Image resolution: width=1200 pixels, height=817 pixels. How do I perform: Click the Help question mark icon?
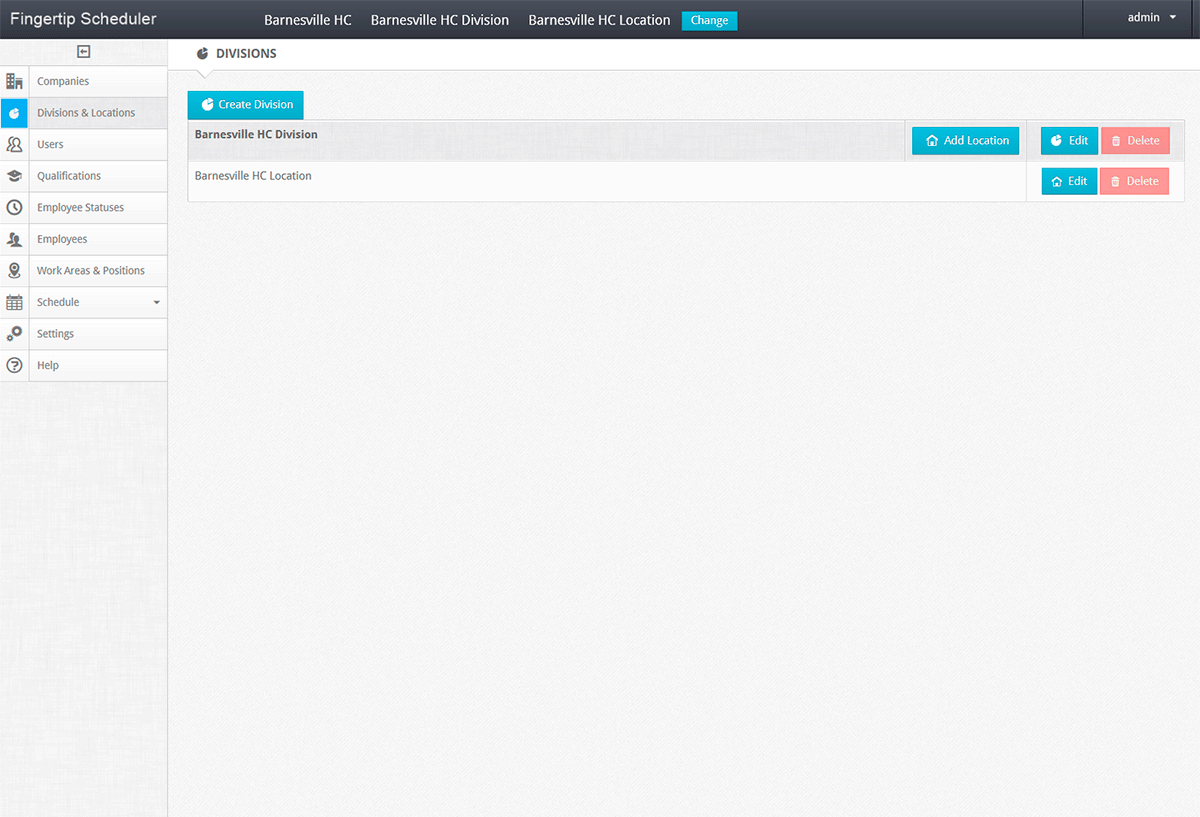tap(14, 365)
